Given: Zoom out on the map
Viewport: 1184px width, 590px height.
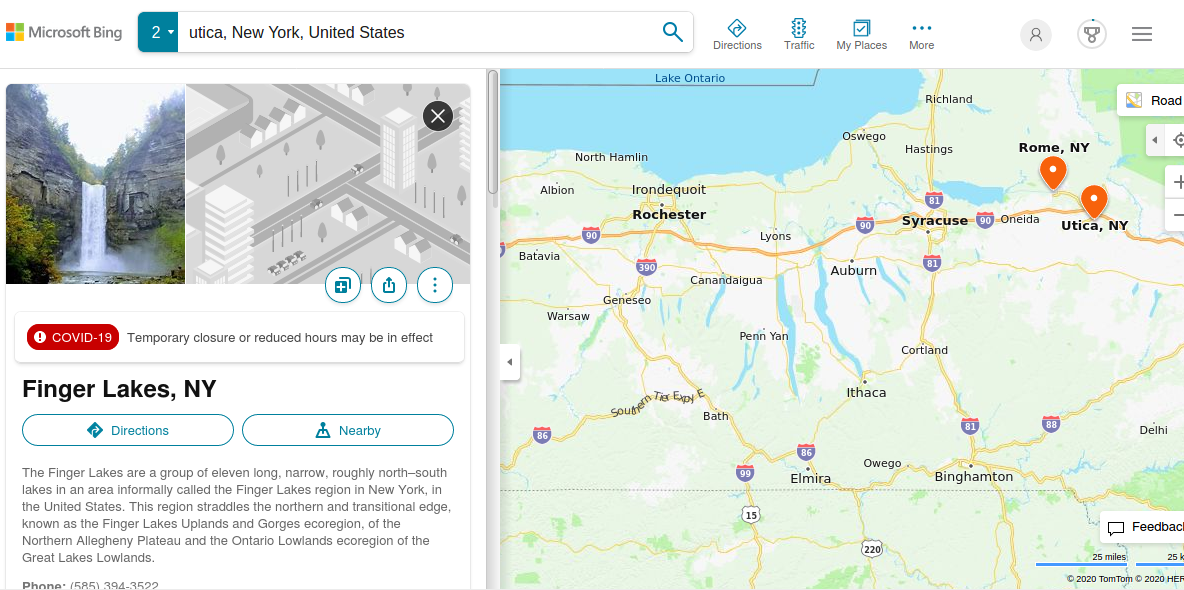Looking at the screenshot, I should (1176, 216).
